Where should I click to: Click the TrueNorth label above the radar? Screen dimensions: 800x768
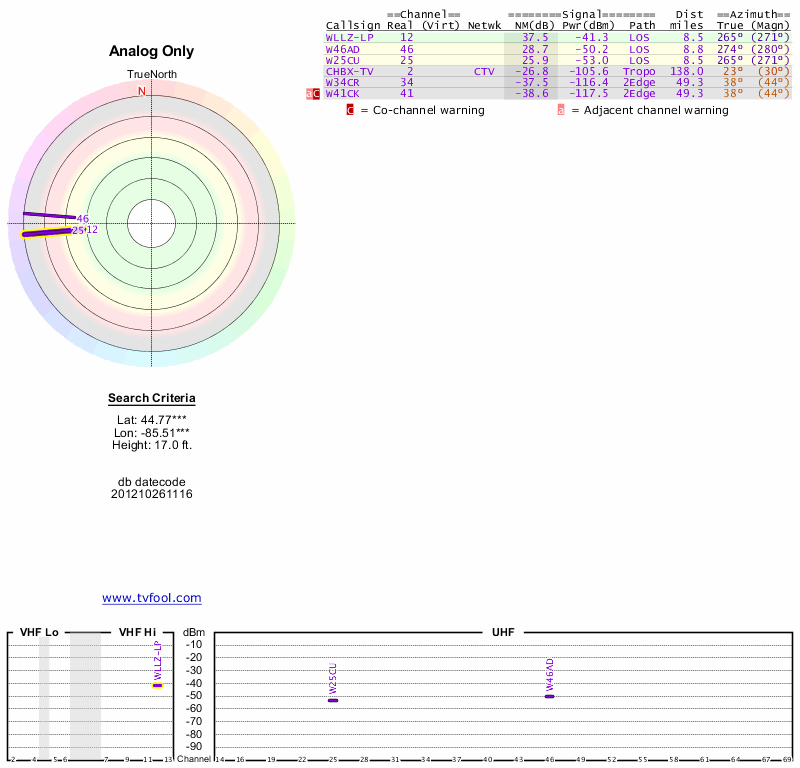point(152,75)
